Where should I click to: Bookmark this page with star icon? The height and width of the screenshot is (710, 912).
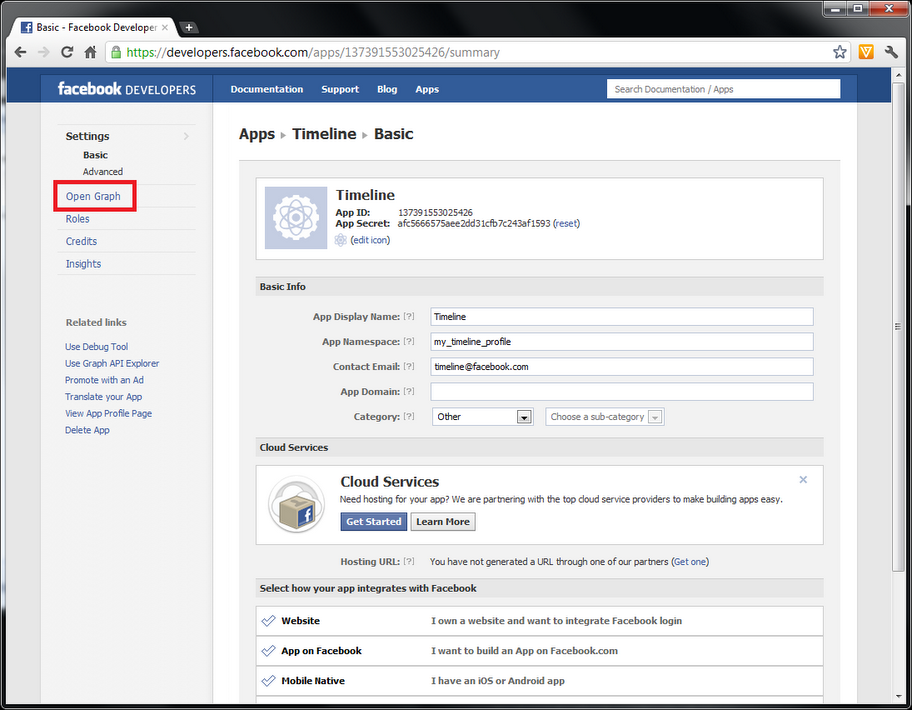(839, 52)
